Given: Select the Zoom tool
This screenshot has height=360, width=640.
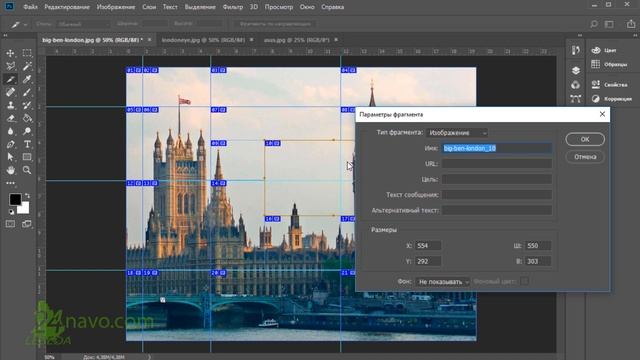Looking at the screenshot, I should click(x=27, y=170).
